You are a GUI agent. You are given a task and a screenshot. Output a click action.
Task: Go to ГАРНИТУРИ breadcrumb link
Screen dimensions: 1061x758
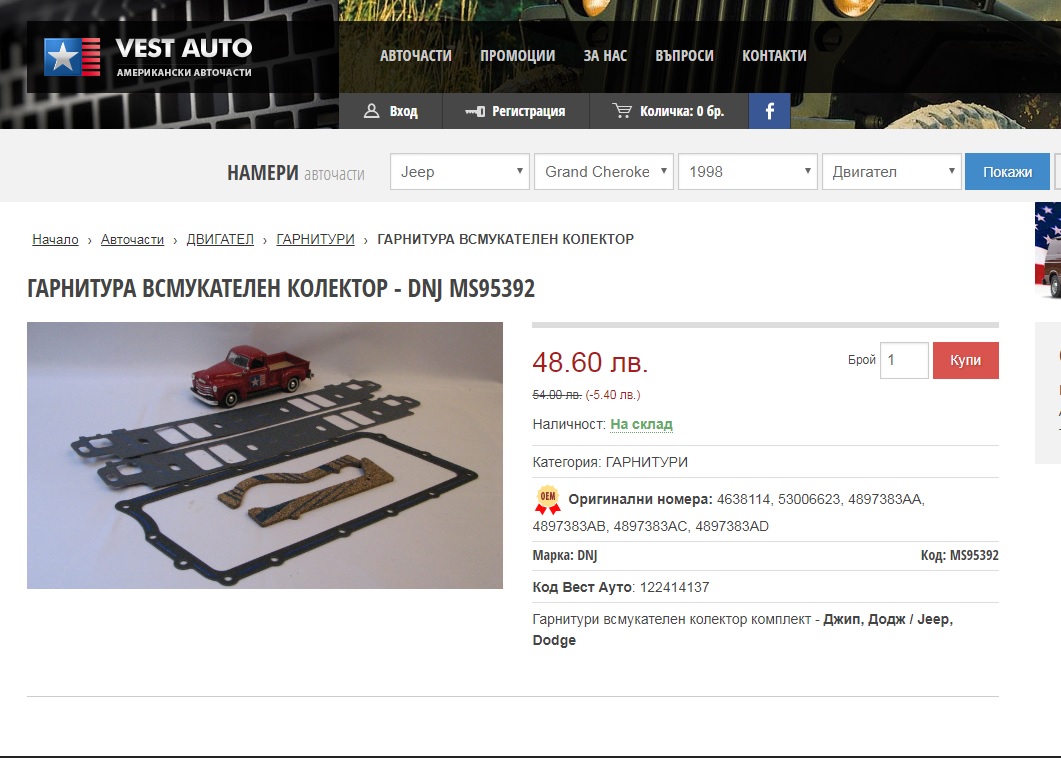(315, 240)
